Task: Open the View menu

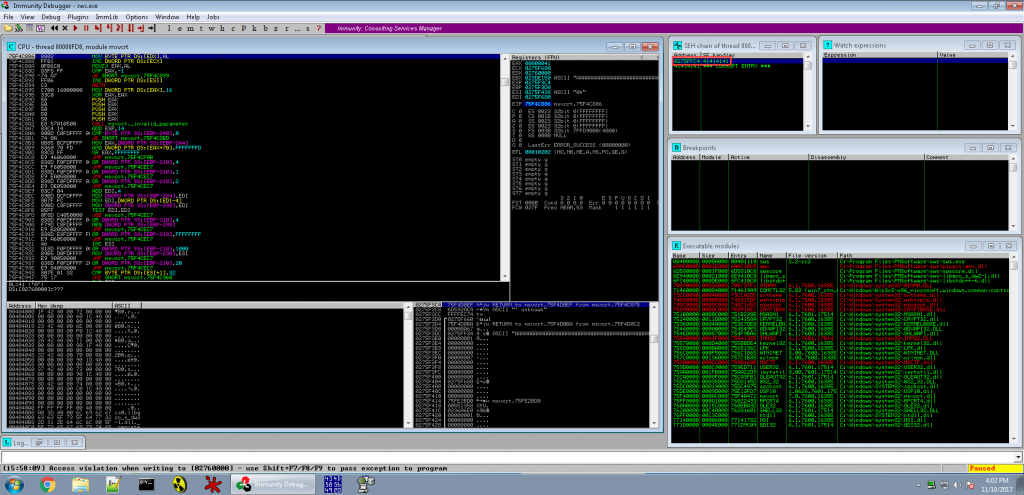Action: pos(27,16)
